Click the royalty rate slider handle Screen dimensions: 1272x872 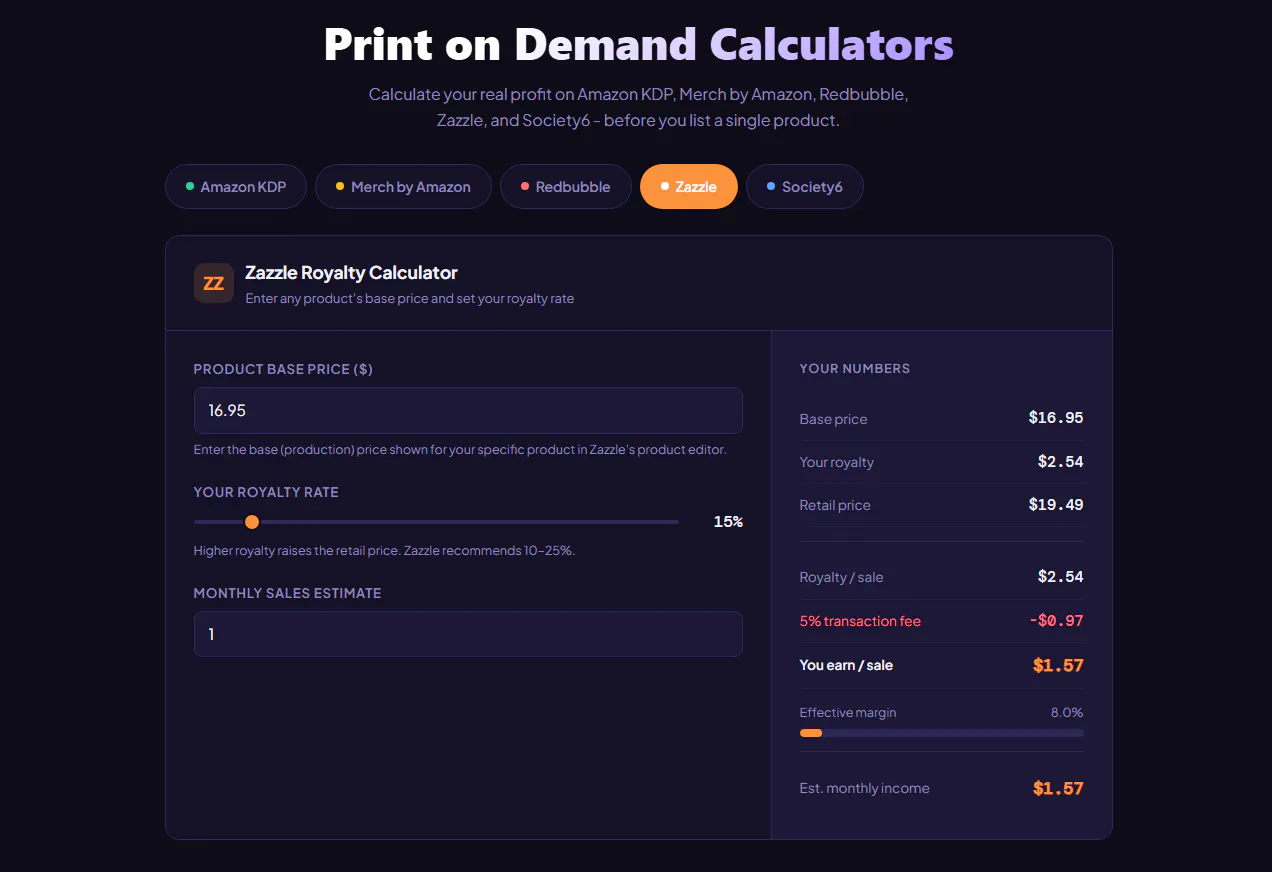[x=252, y=522]
